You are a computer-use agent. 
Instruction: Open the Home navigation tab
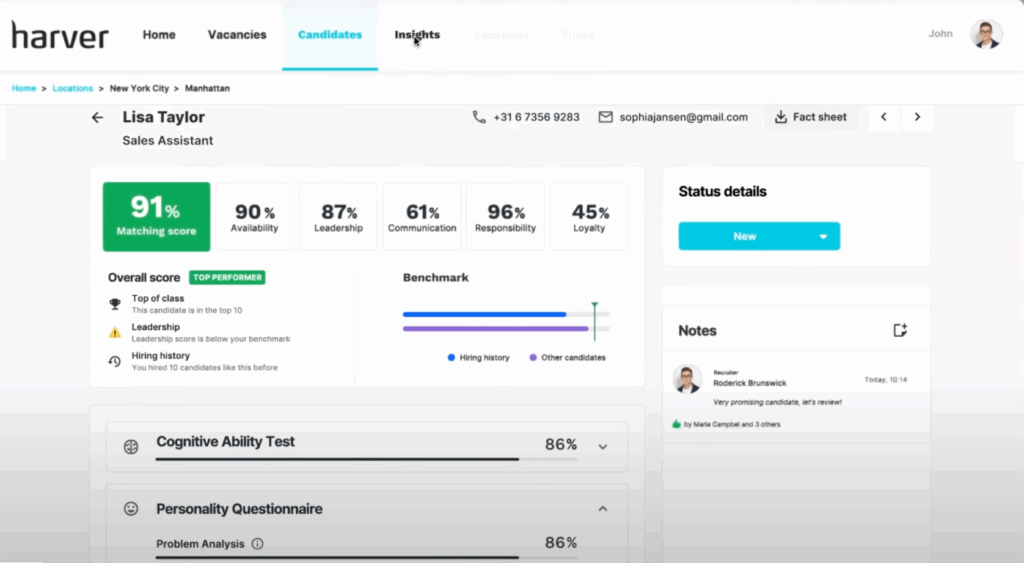pyautogui.click(x=159, y=35)
